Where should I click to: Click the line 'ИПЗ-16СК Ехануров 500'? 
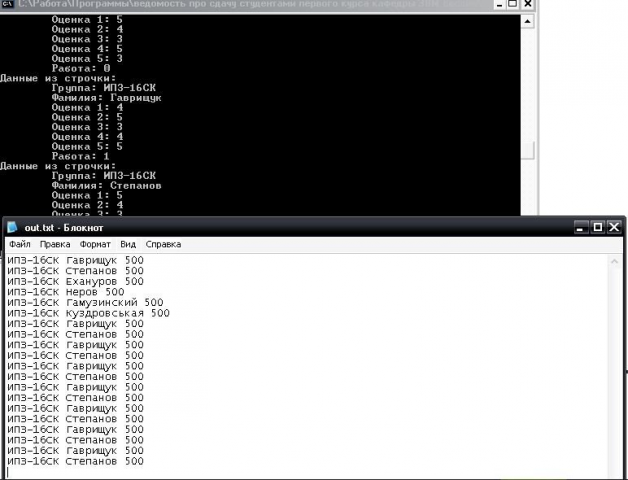[x=75, y=281]
